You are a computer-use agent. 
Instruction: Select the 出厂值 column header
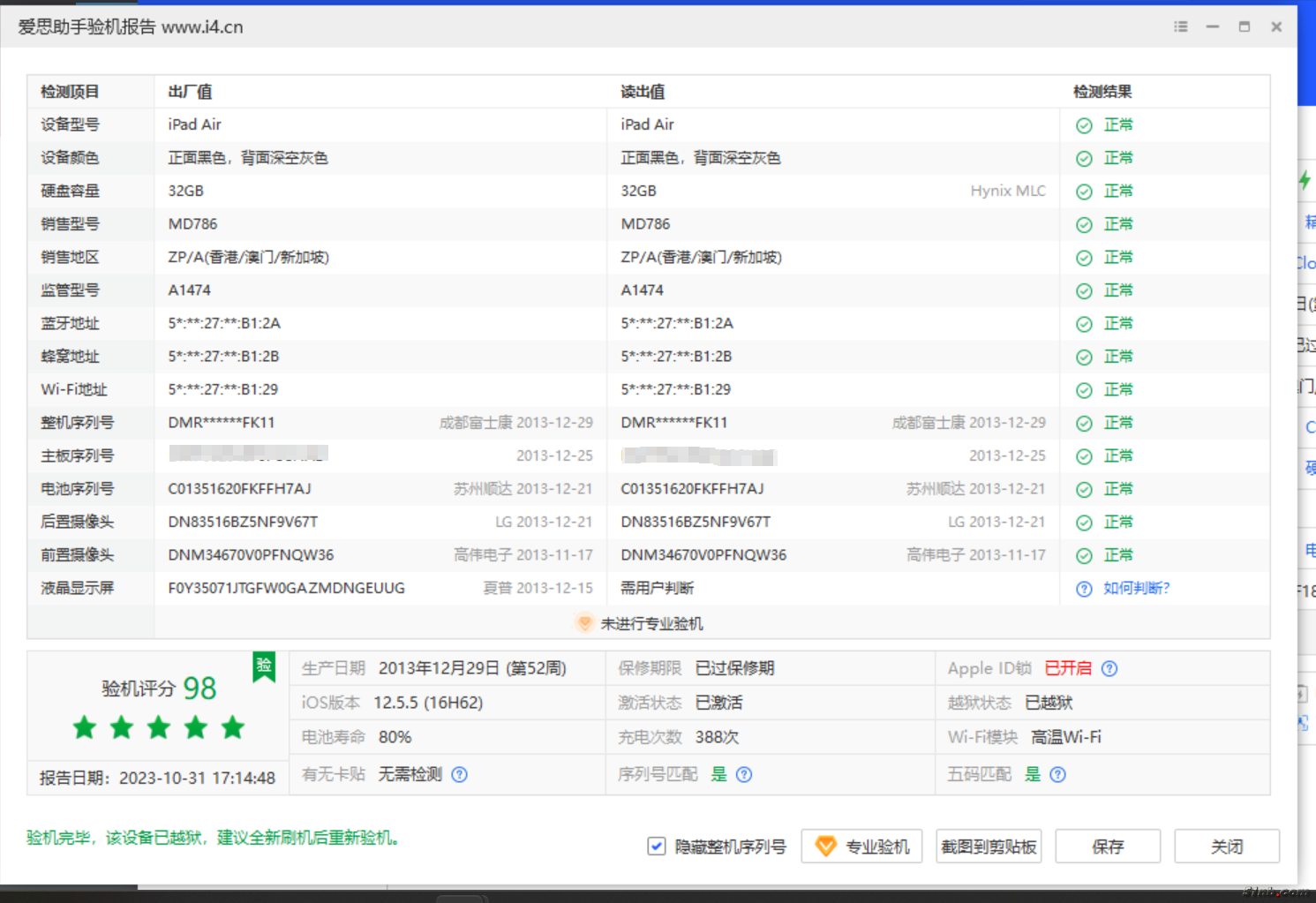tap(190, 92)
